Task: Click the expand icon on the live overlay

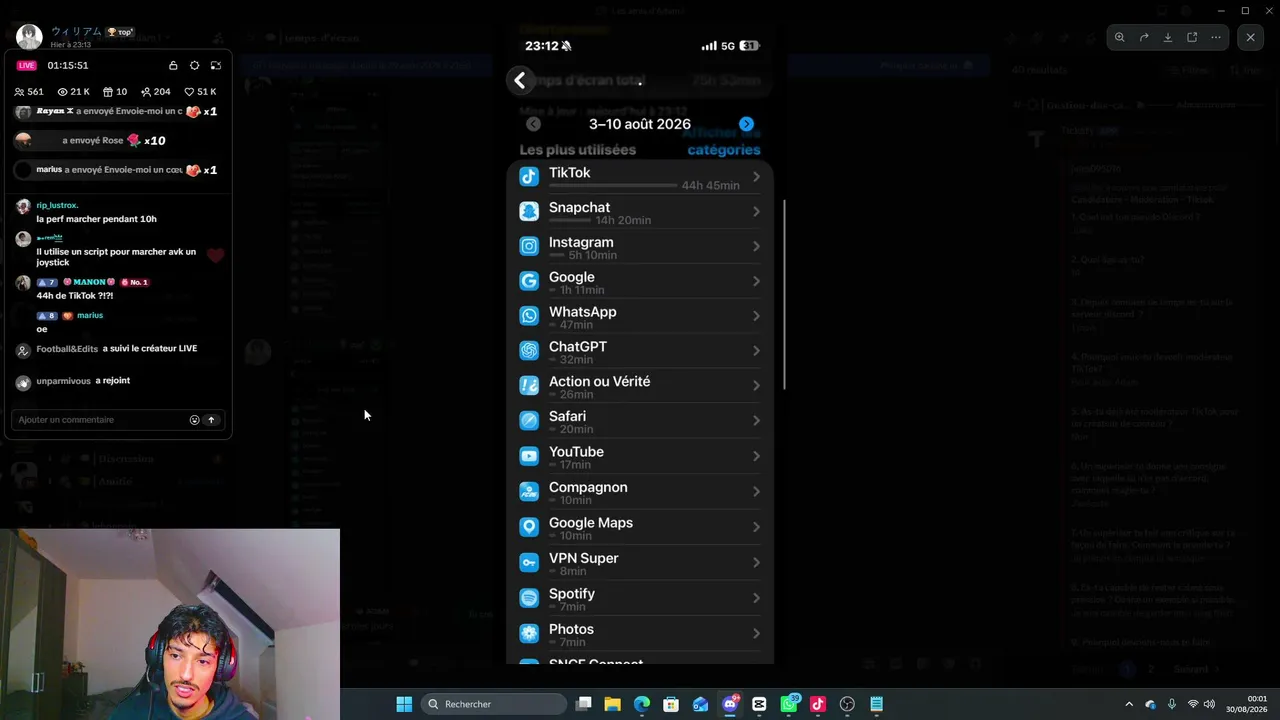Action: click(215, 65)
